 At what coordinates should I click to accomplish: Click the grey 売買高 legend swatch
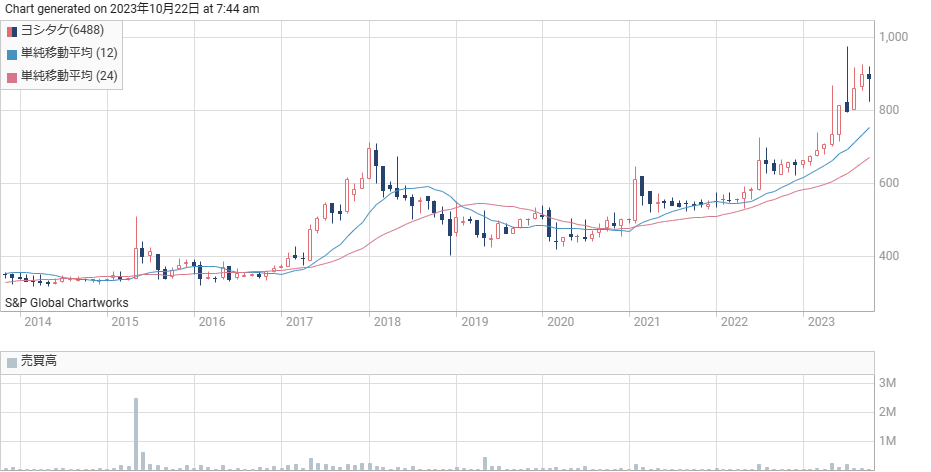[12, 362]
